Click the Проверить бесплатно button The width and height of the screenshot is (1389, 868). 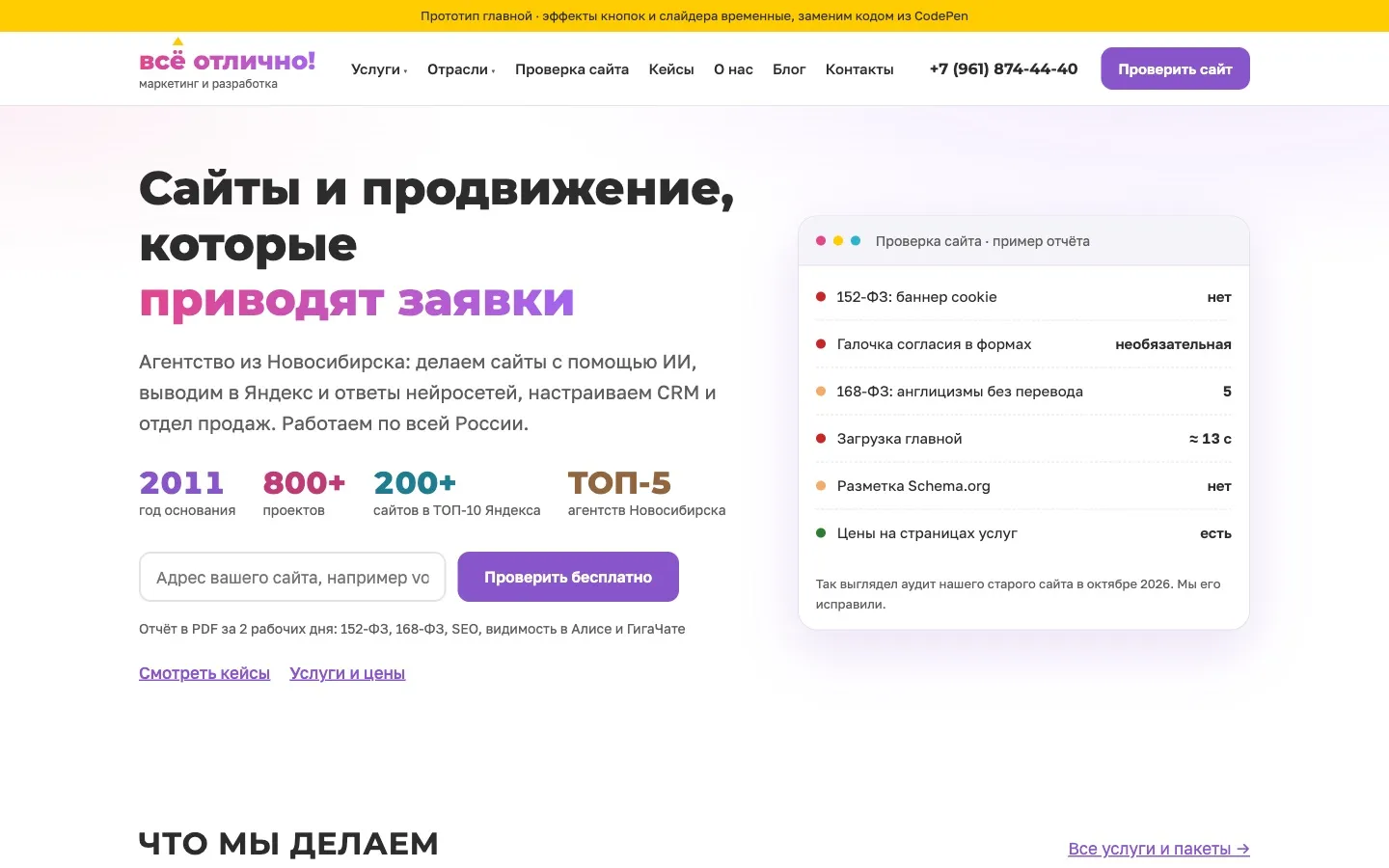point(568,577)
